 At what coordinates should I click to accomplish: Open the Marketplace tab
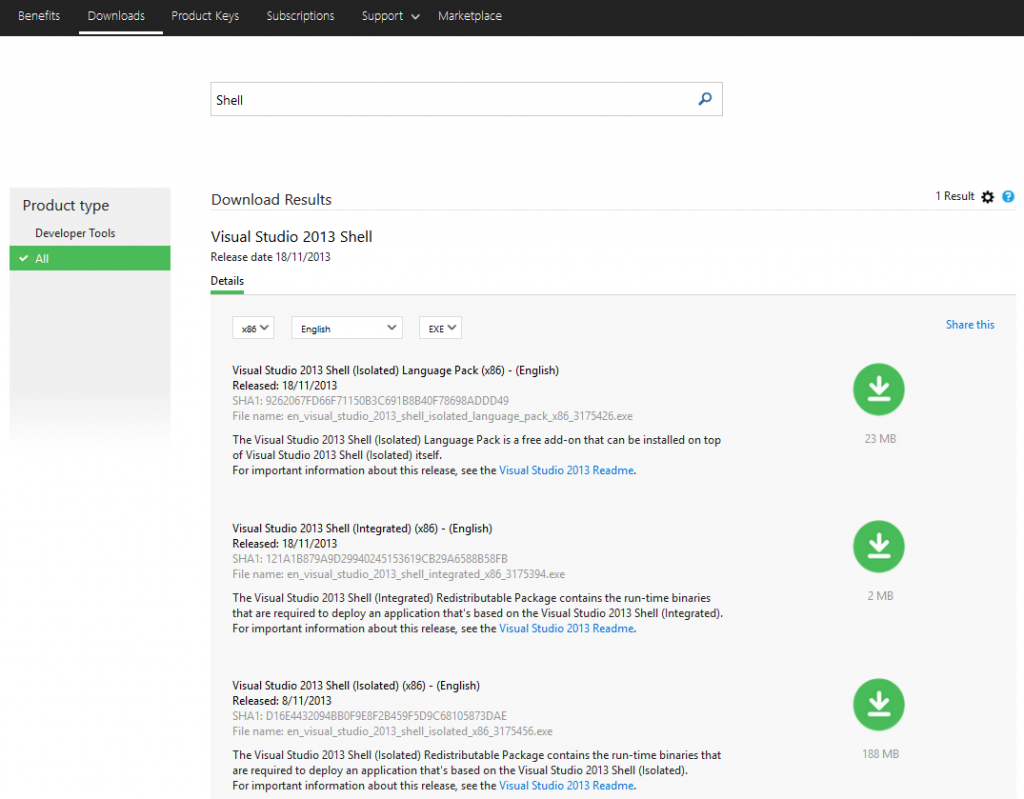coord(470,16)
